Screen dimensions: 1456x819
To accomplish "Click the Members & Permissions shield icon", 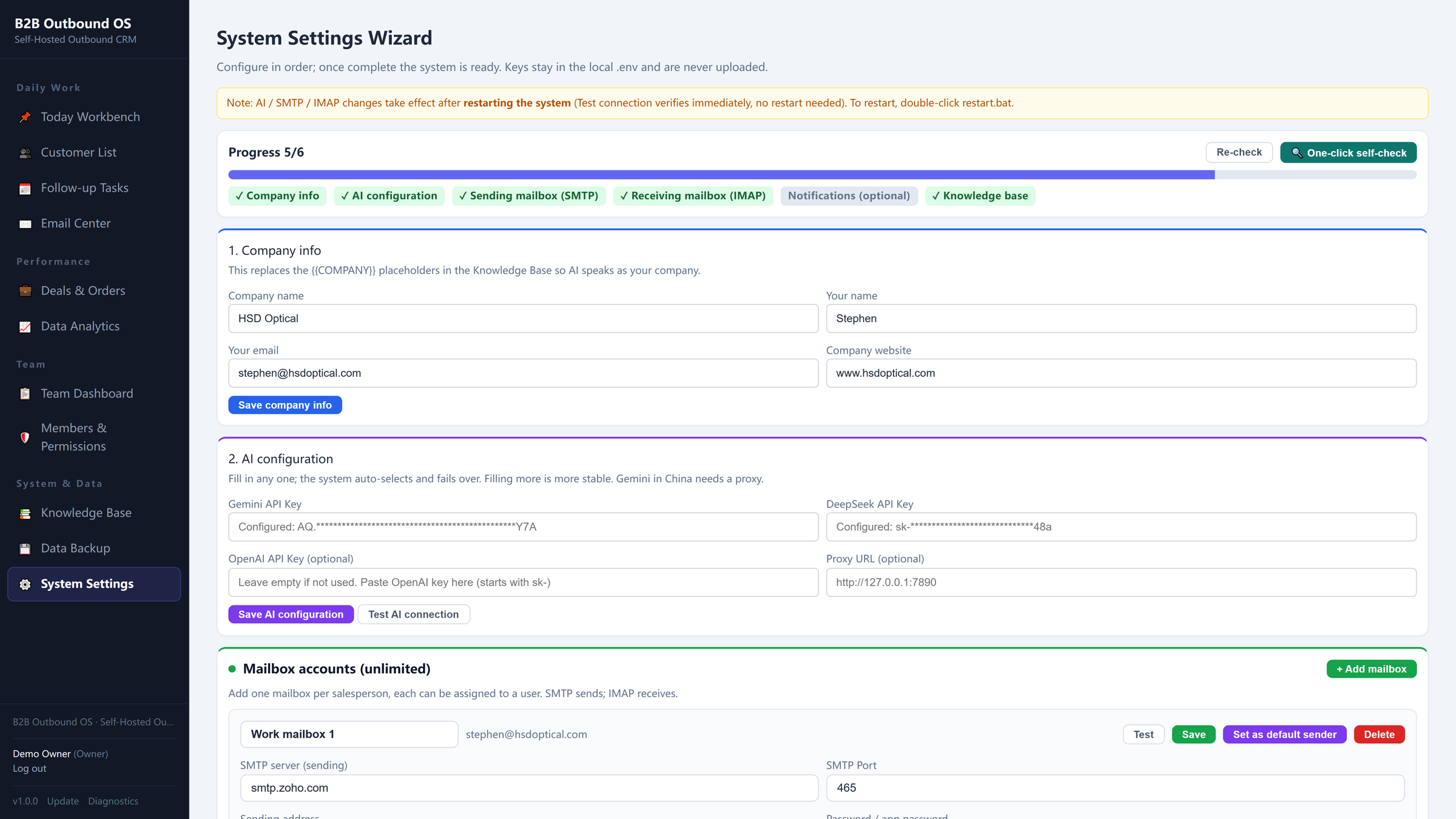I will [x=25, y=437].
